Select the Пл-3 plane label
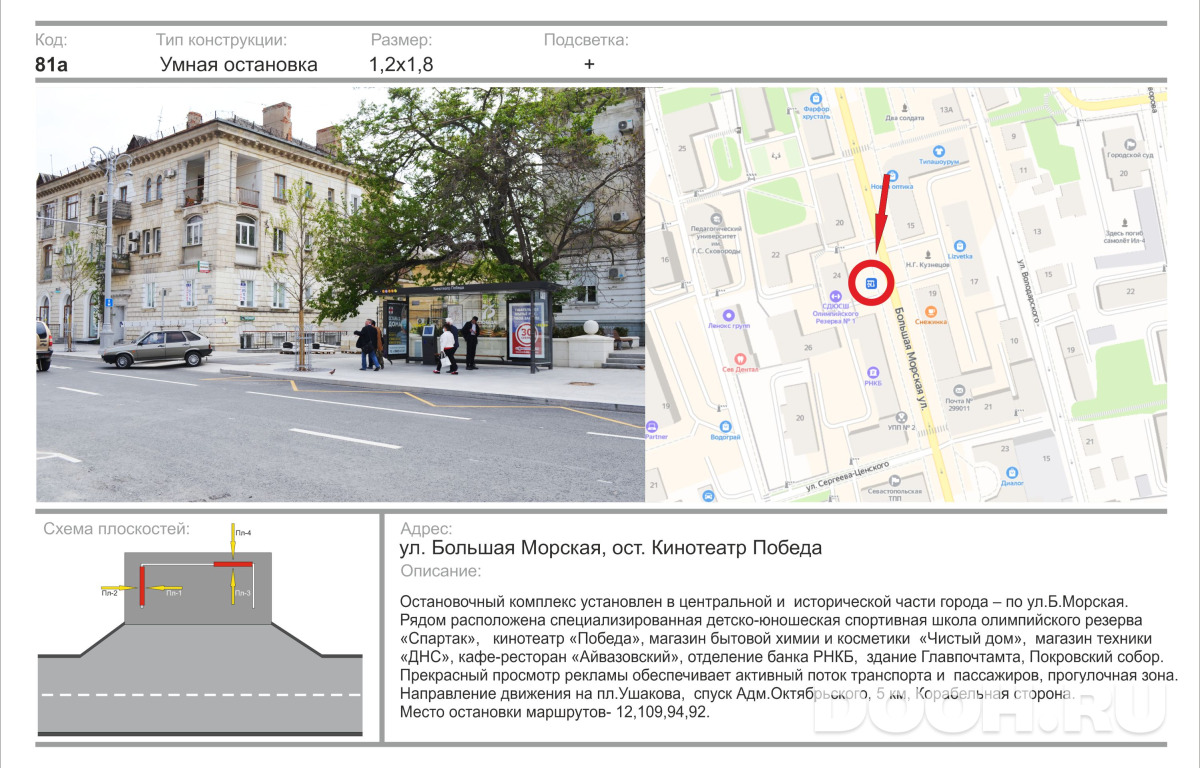The width and height of the screenshot is (1200, 768). tap(243, 594)
